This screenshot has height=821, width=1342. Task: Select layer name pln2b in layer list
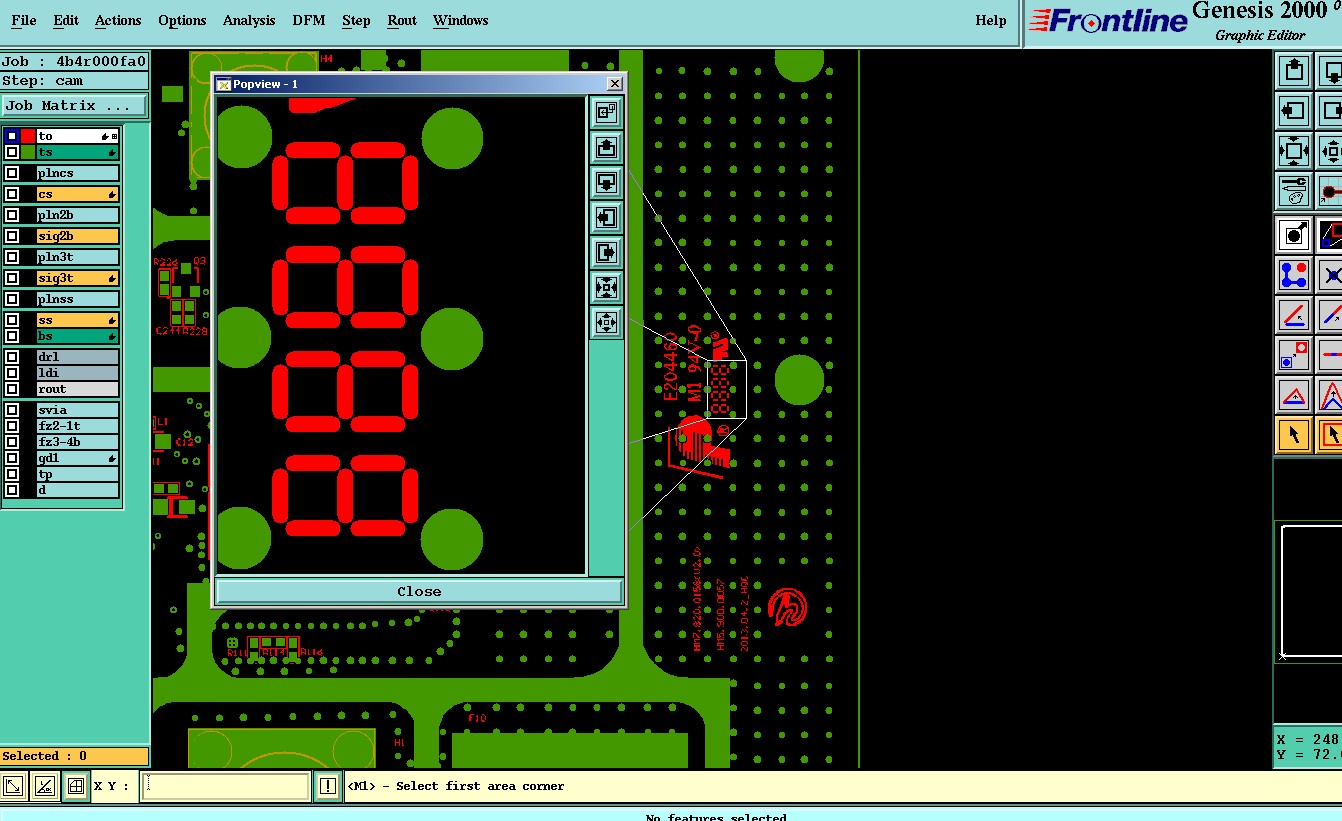coord(78,215)
